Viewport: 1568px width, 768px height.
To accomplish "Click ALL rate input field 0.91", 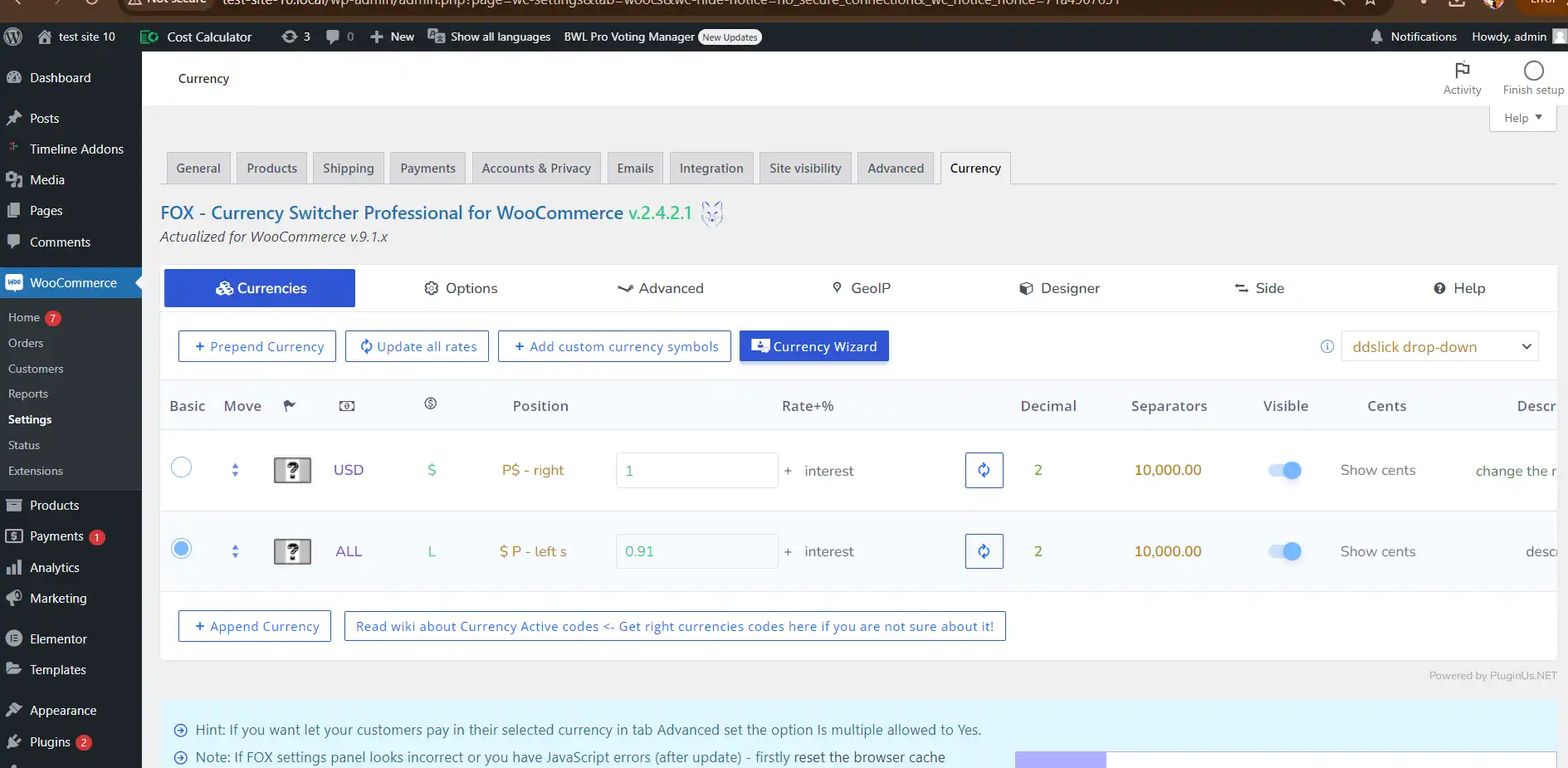I will point(696,551).
